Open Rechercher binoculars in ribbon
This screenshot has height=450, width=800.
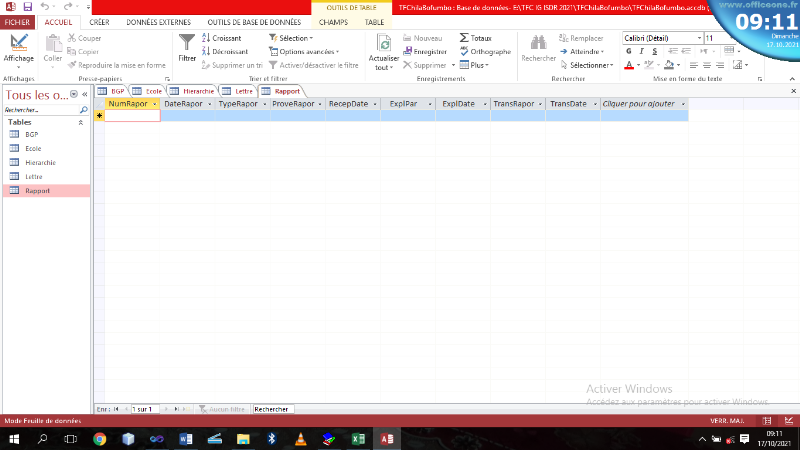point(538,46)
